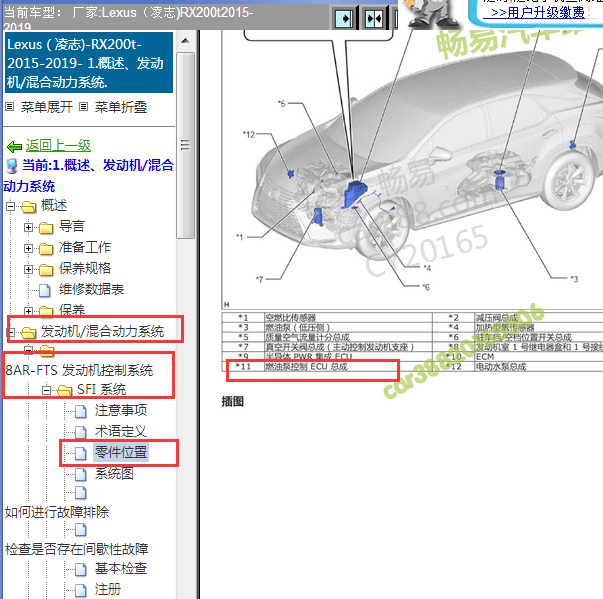
Task: Click the 术语定义 document icon
Action: coord(80,432)
